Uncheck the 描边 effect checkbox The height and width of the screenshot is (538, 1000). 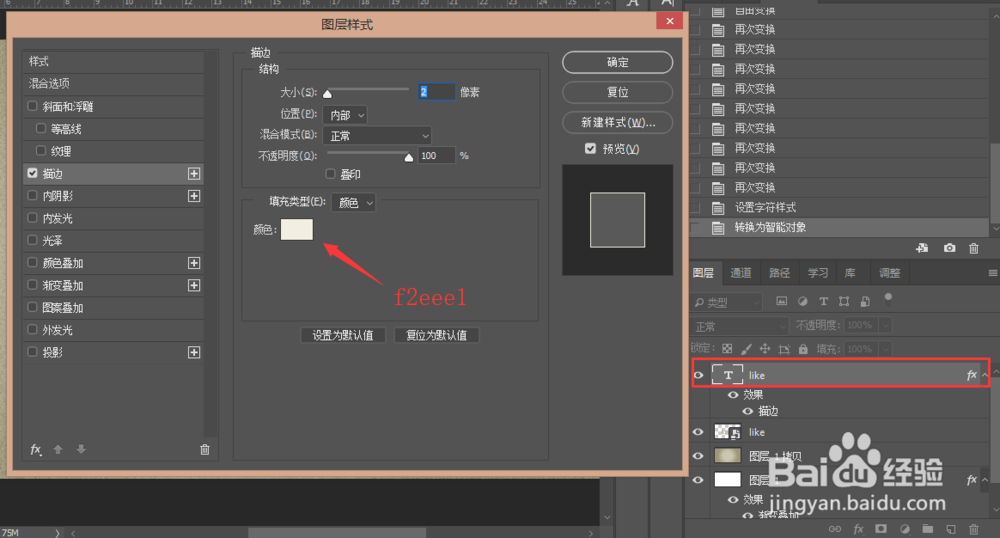(33, 173)
